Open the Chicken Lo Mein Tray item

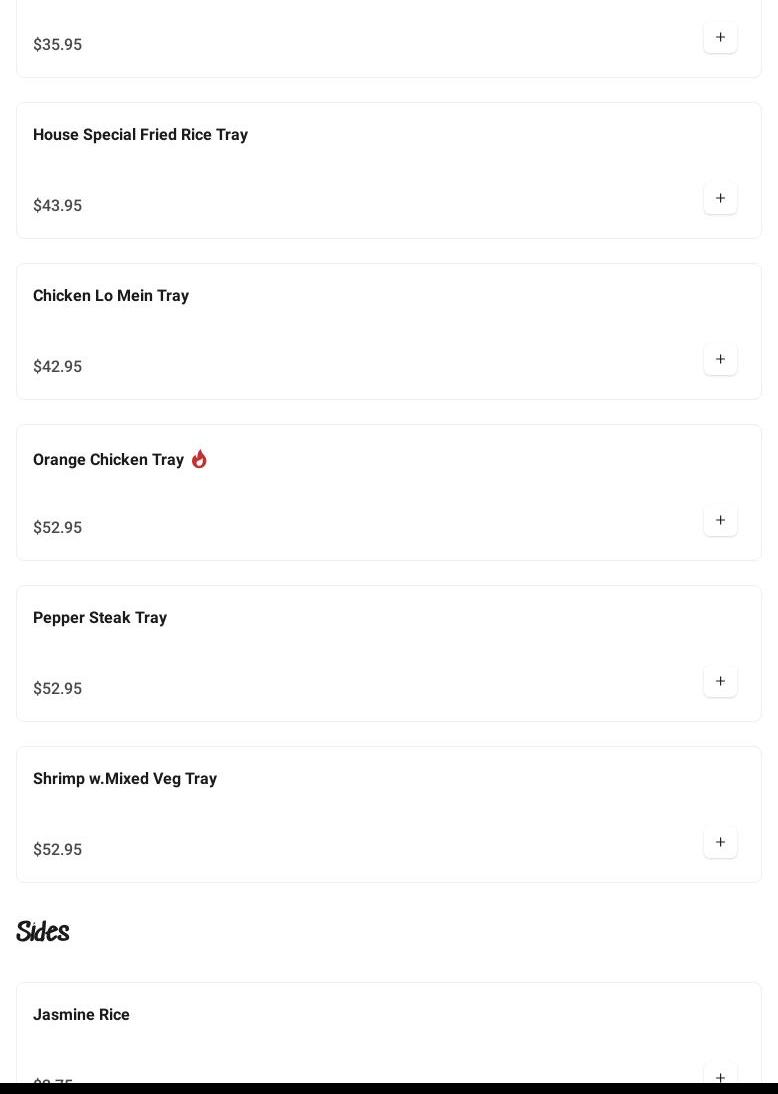tap(111, 296)
